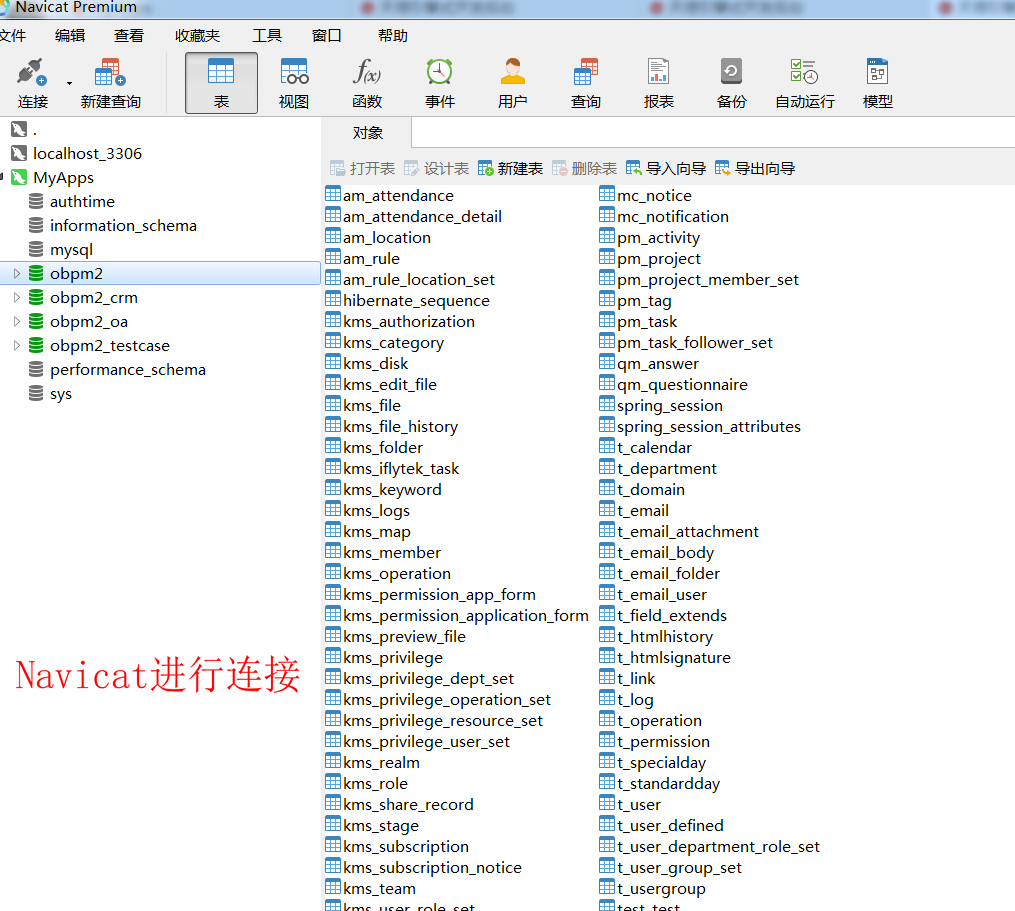Image resolution: width=1015 pixels, height=911 pixels.
Task: Open the 备份 backup toolbar icon
Action: 731,72
